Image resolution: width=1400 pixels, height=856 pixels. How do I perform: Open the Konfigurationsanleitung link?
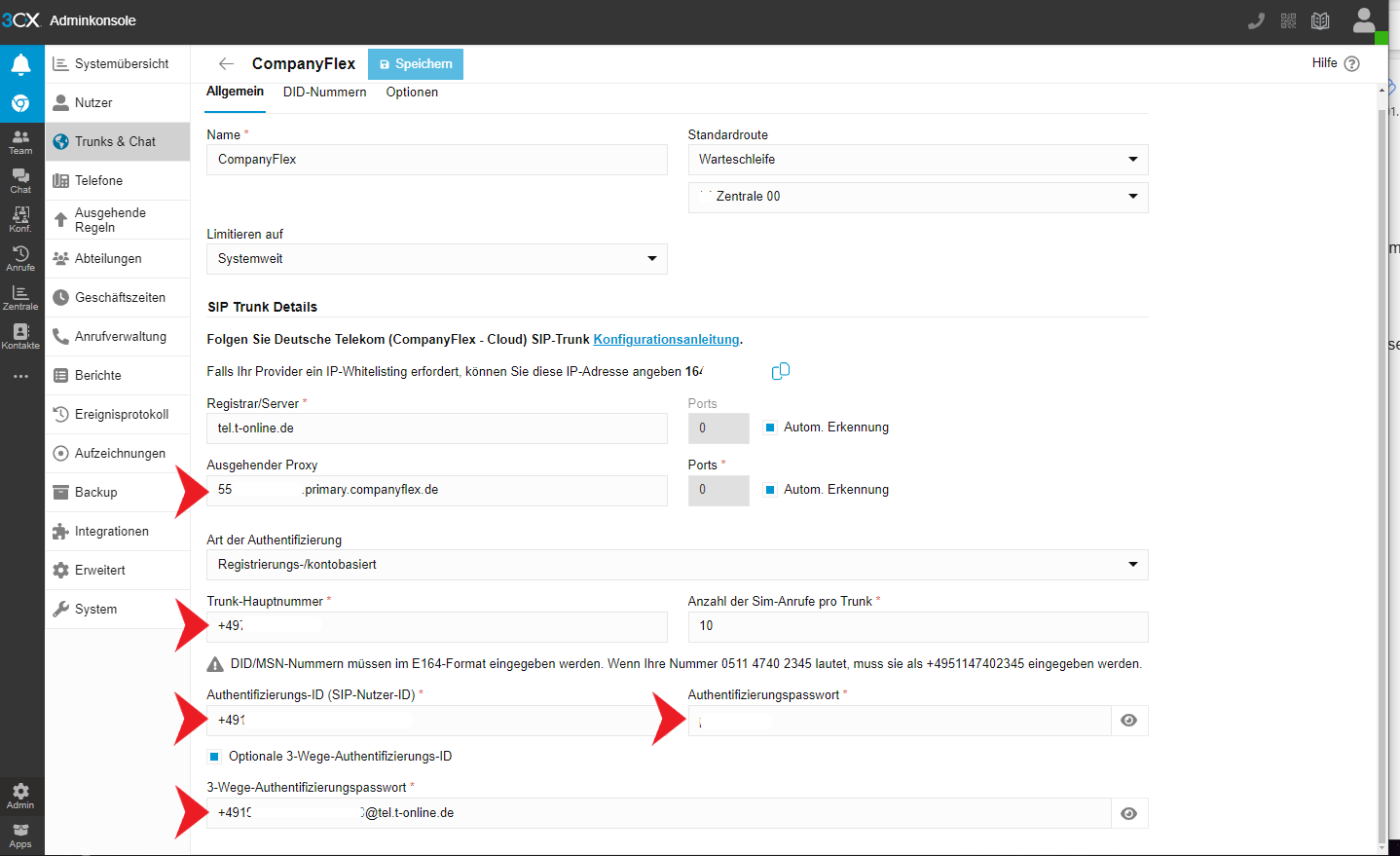(666, 340)
